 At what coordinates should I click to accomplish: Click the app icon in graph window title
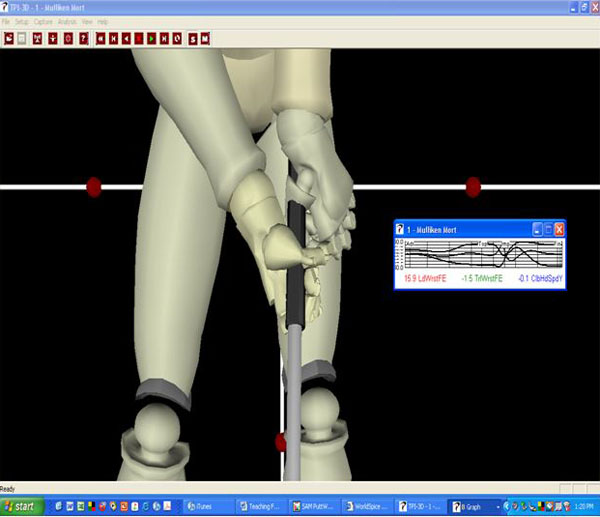click(x=399, y=229)
